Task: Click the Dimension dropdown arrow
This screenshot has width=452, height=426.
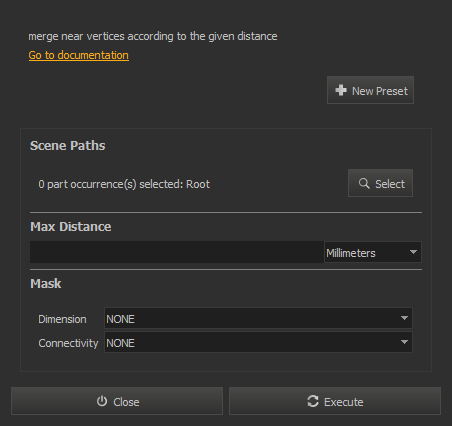Action: (x=404, y=318)
